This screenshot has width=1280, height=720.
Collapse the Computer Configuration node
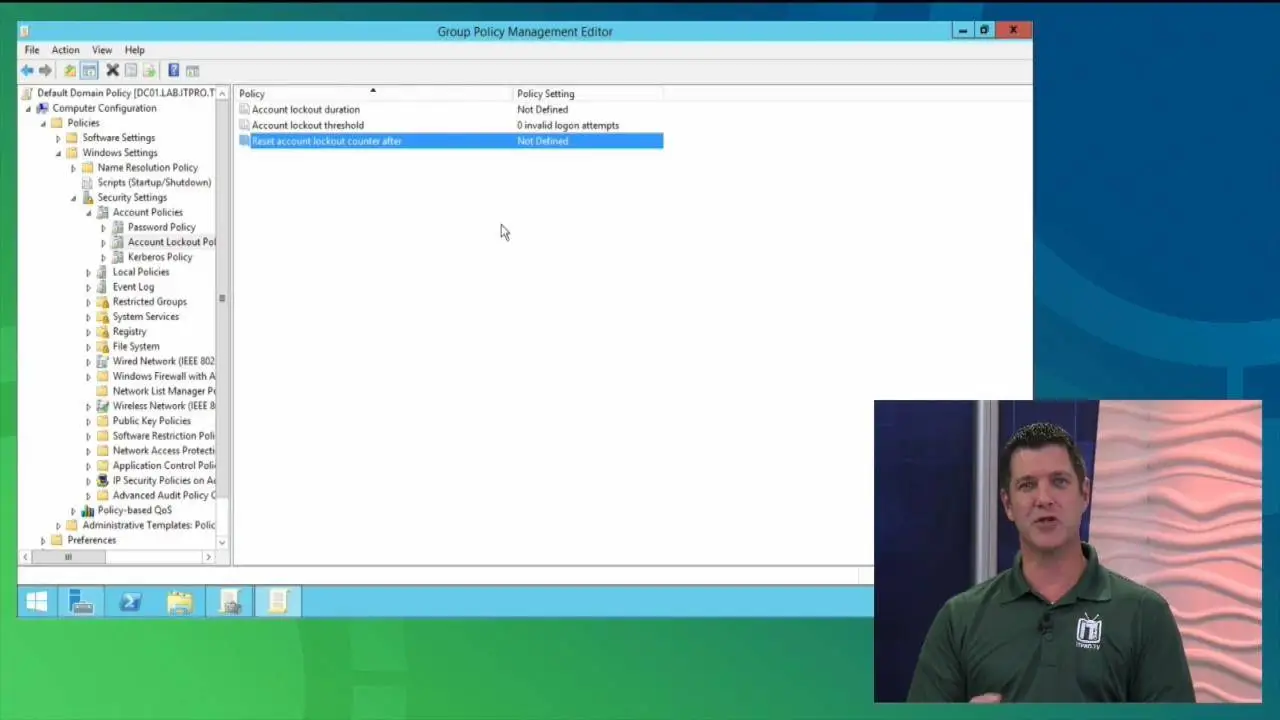click(x=28, y=109)
